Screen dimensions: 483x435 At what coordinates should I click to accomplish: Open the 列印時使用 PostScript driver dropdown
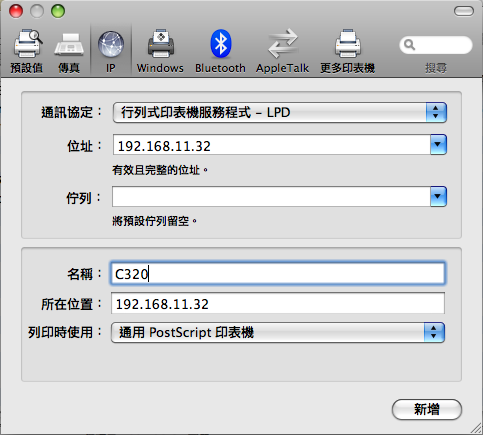coord(278,332)
